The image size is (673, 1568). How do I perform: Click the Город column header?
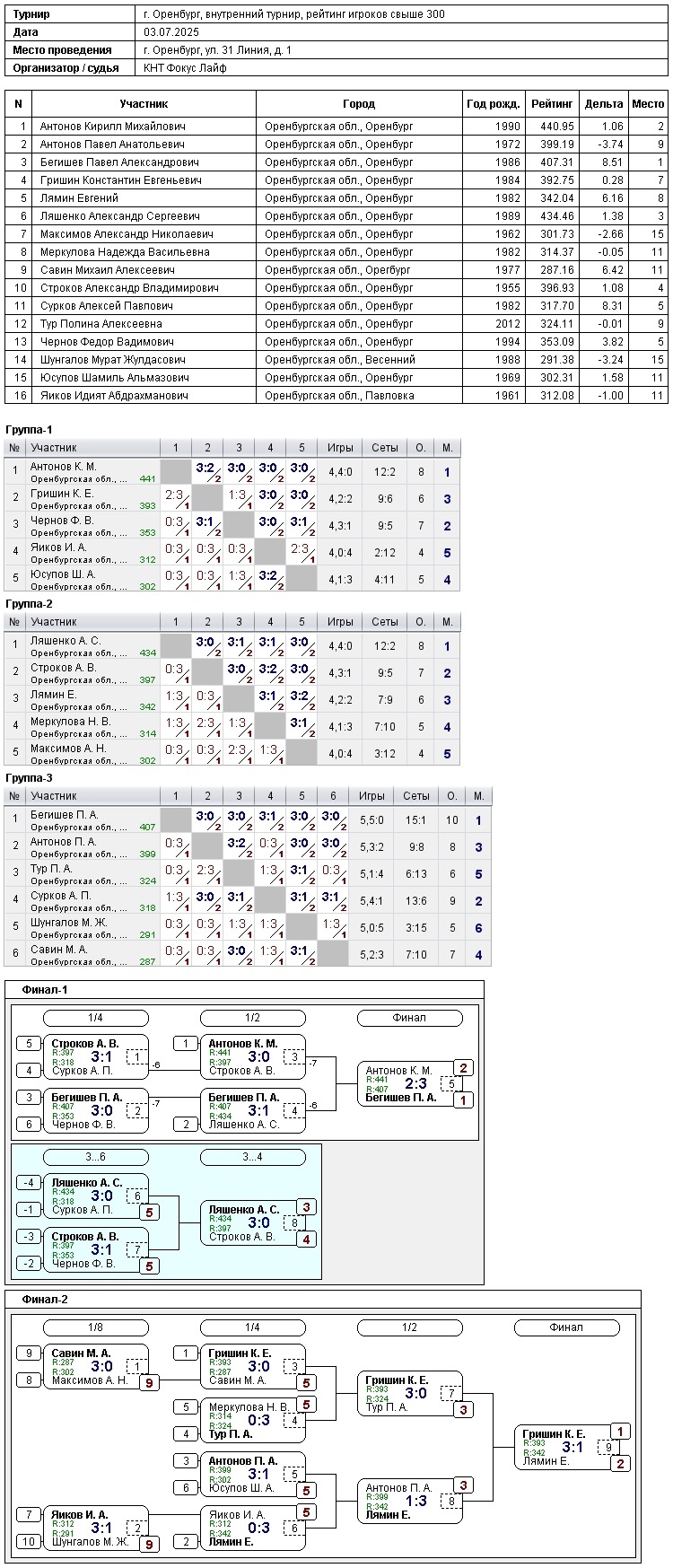coord(359,104)
